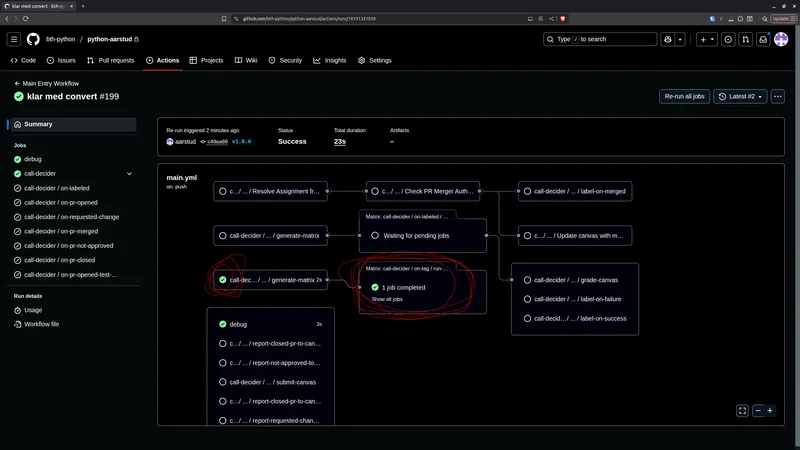The height and width of the screenshot is (450, 800).
Task: Click the search input field
Action: point(599,39)
